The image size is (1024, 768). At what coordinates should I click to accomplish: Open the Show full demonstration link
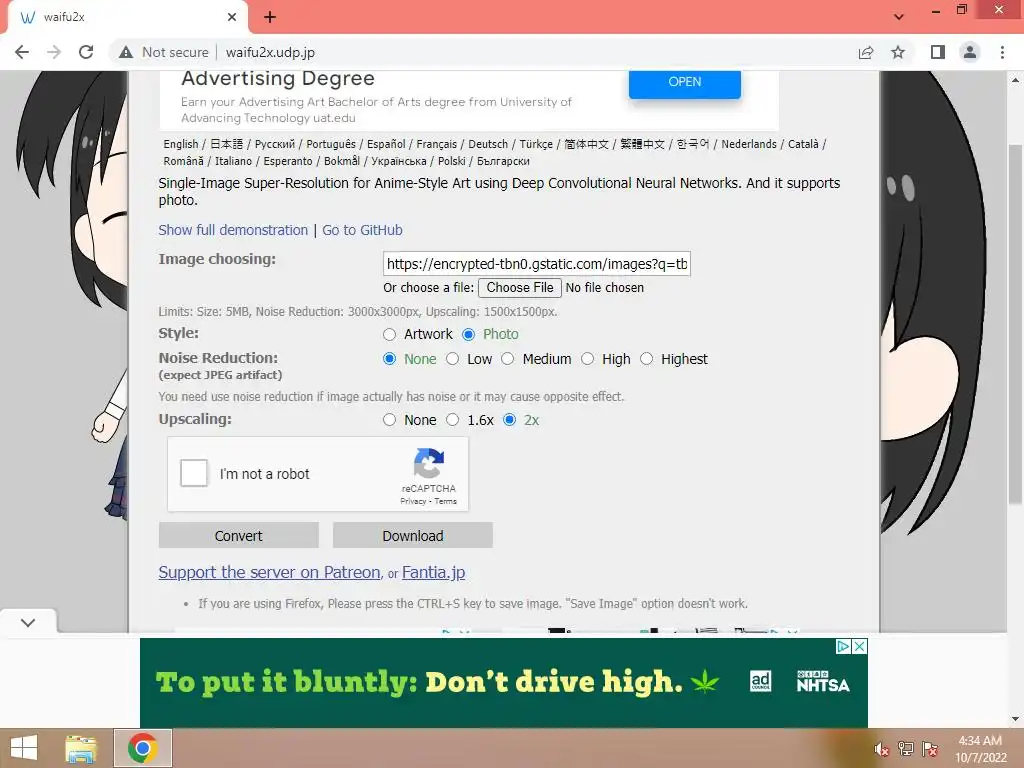[233, 230]
